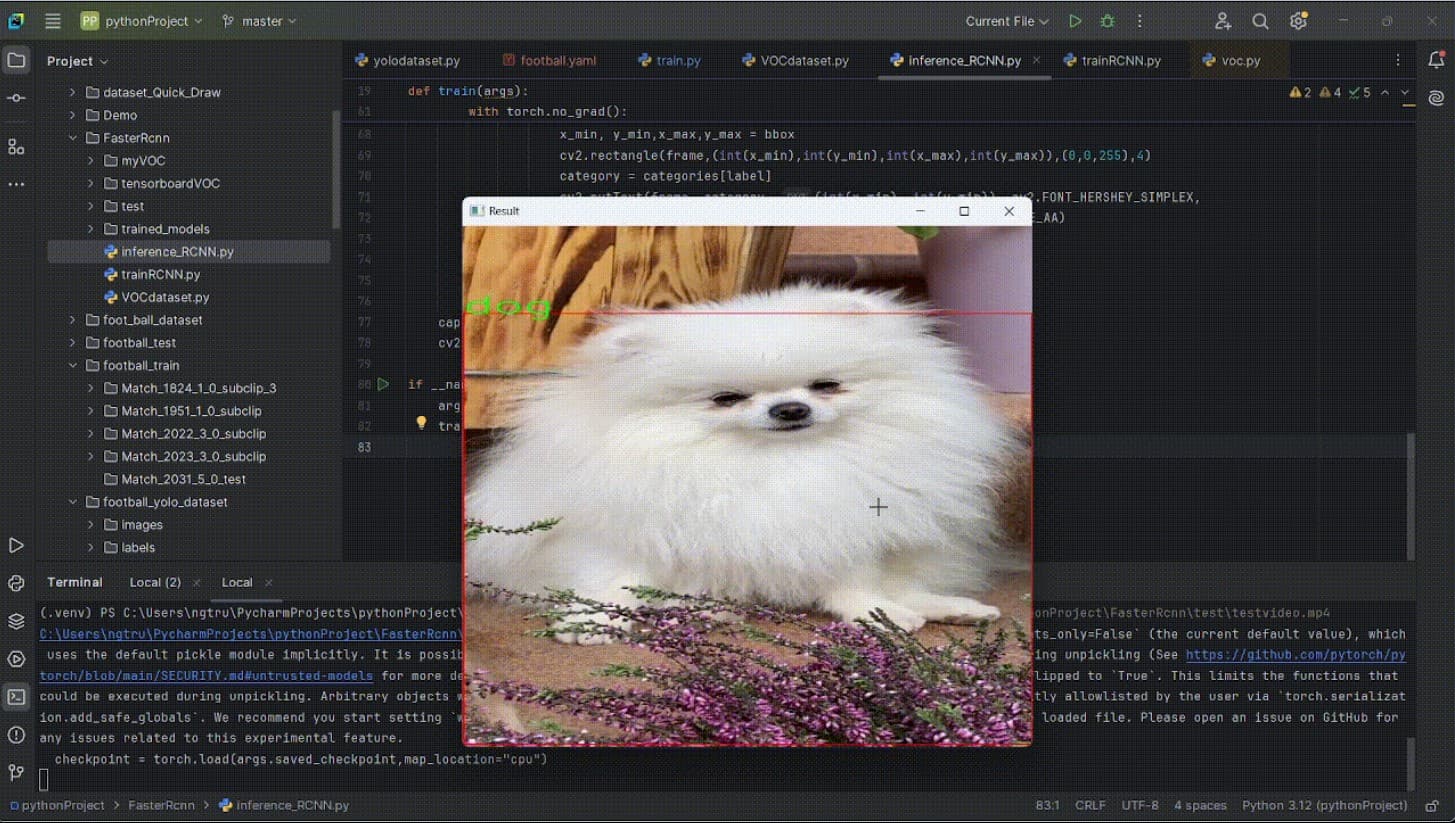This screenshot has width=1455, height=823.
Task: Open IDE settings gear icon
Action: (1298, 21)
